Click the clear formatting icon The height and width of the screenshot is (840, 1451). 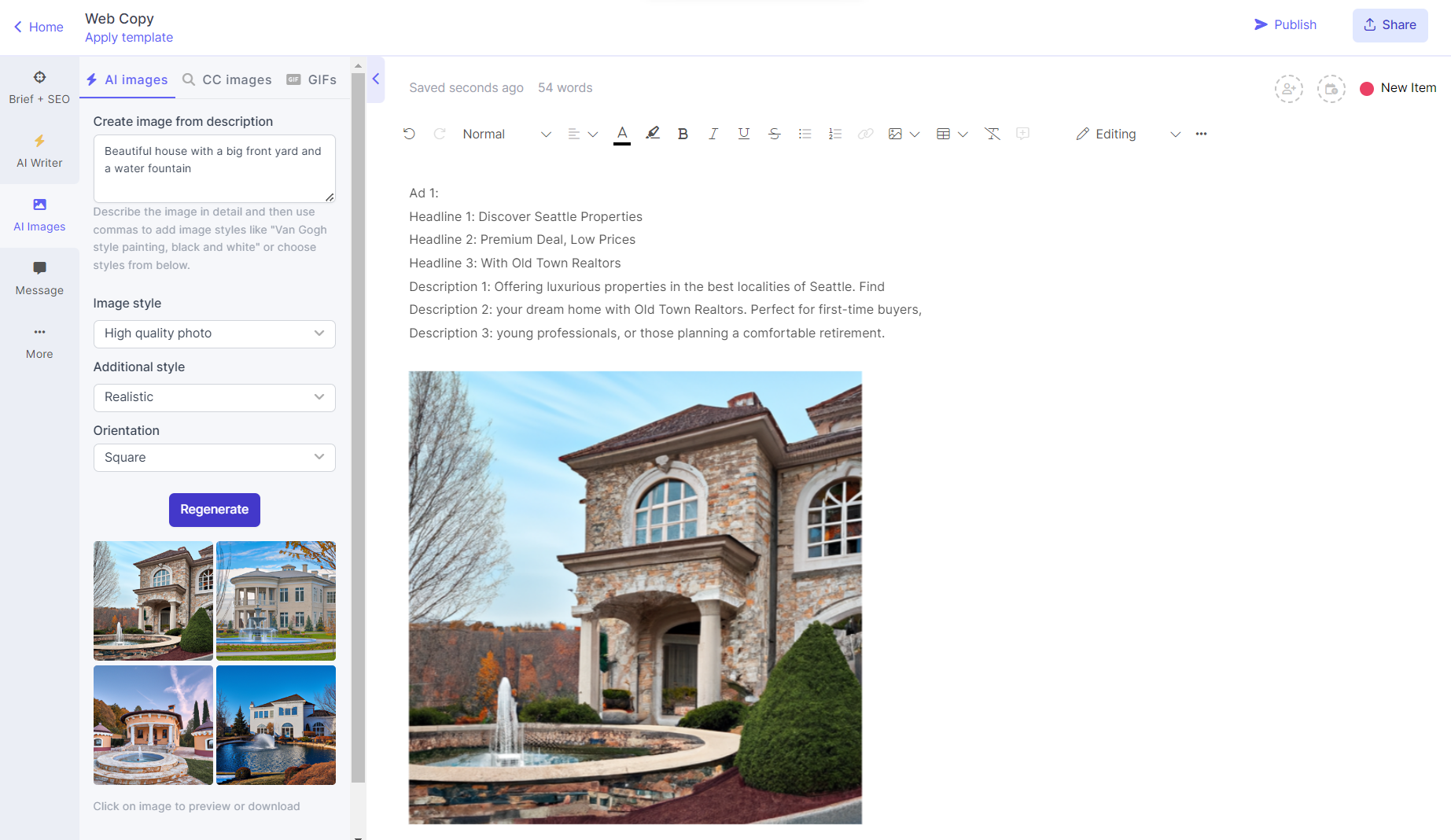tap(992, 134)
